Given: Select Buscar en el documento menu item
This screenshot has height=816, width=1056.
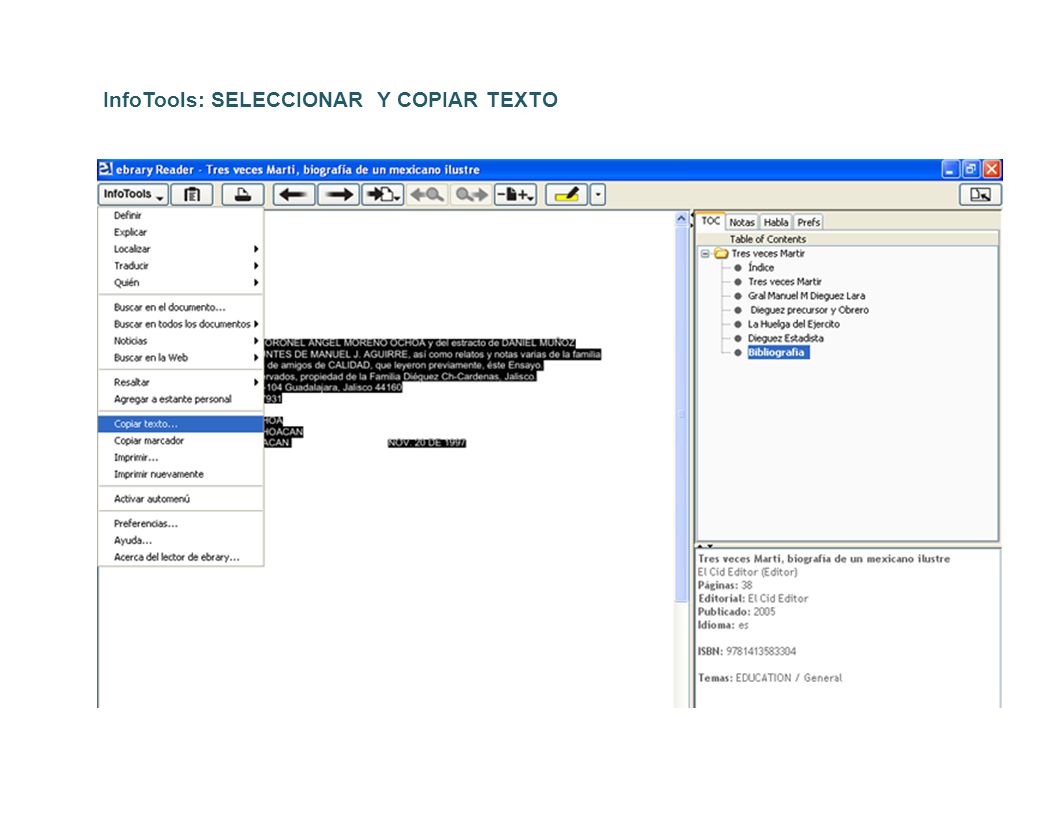Looking at the screenshot, I should pos(180,307).
